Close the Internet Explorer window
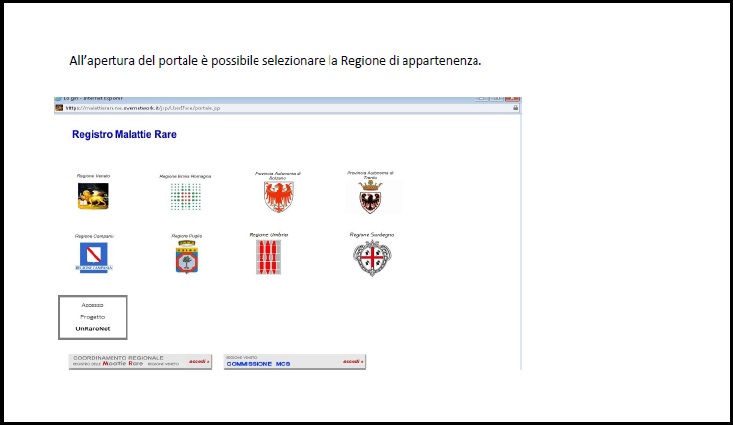 tap(512, 99)
